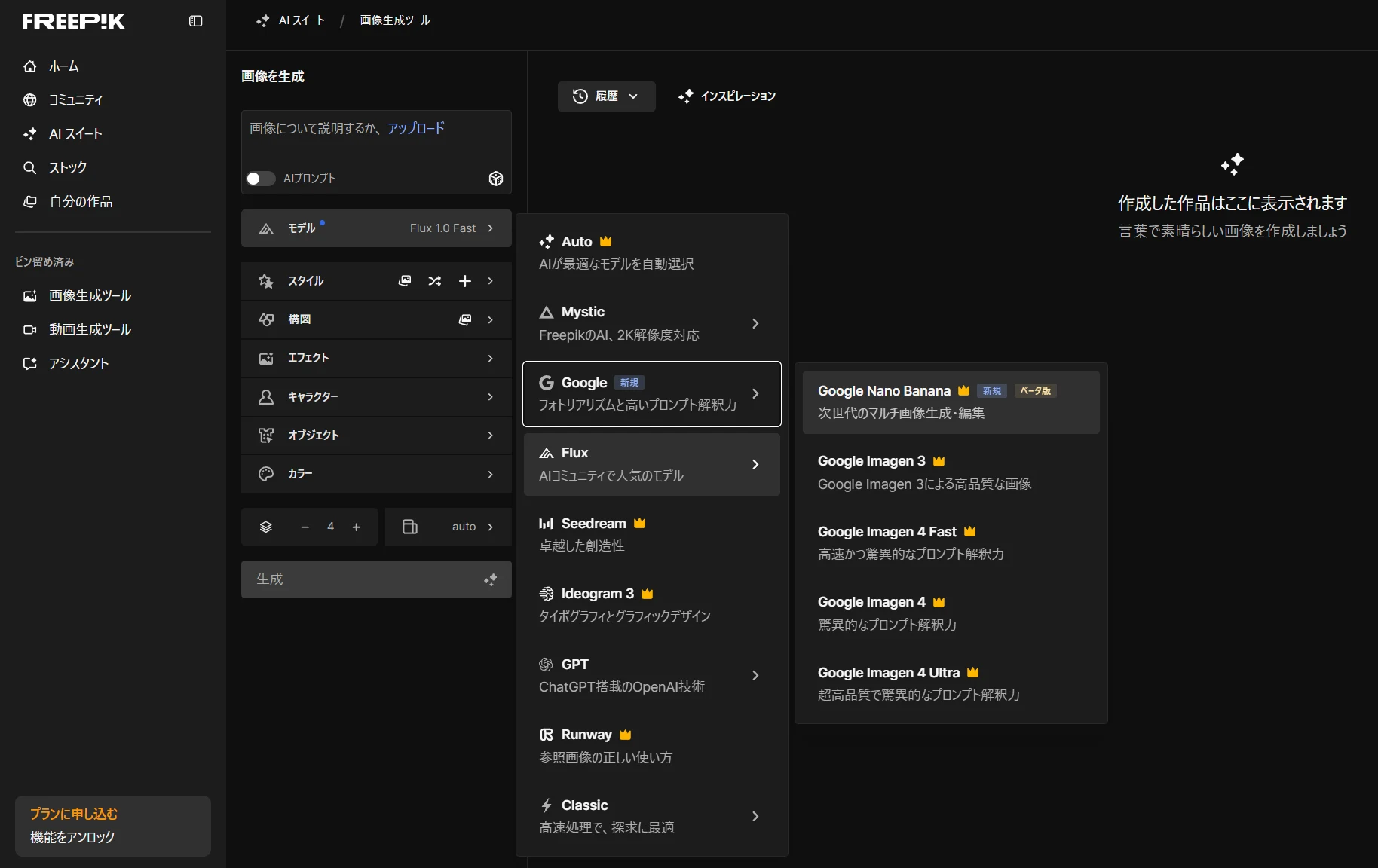1378x868 pixels.
Task: Expand the 構図 row chevron
Action: pos(491,320)
